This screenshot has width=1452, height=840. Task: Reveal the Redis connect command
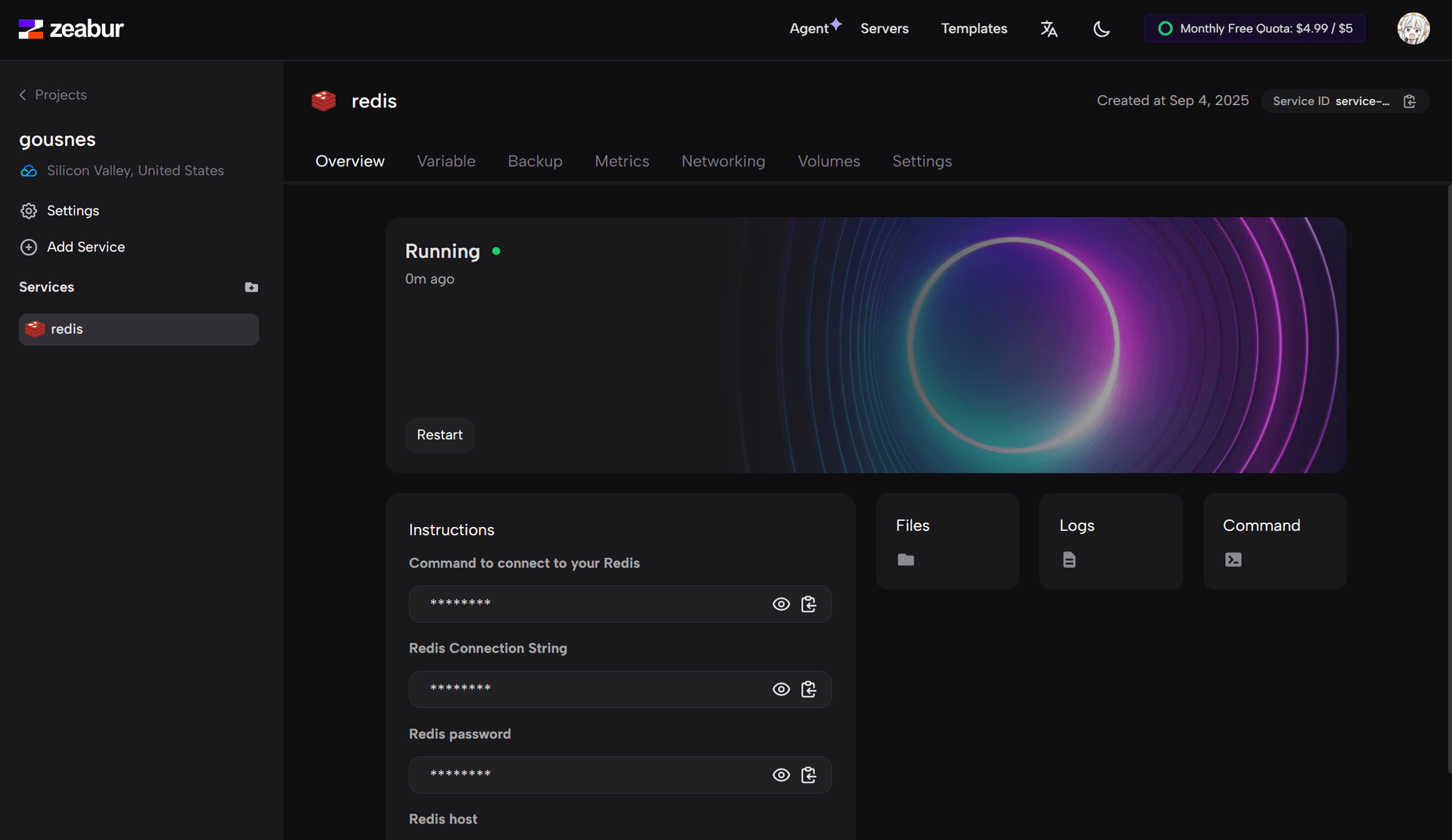pos(781,604)
